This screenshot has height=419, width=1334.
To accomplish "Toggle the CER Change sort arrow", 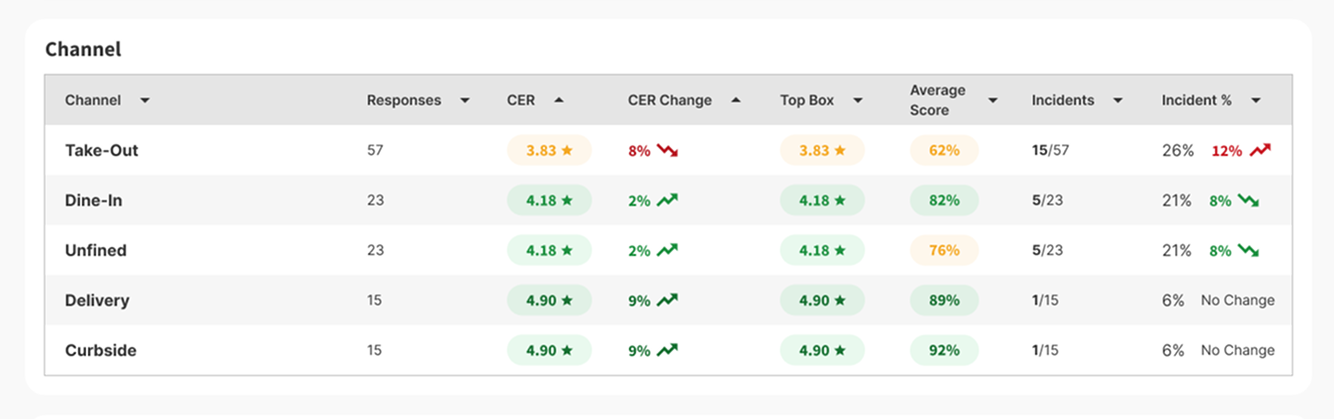I will 737,100.
